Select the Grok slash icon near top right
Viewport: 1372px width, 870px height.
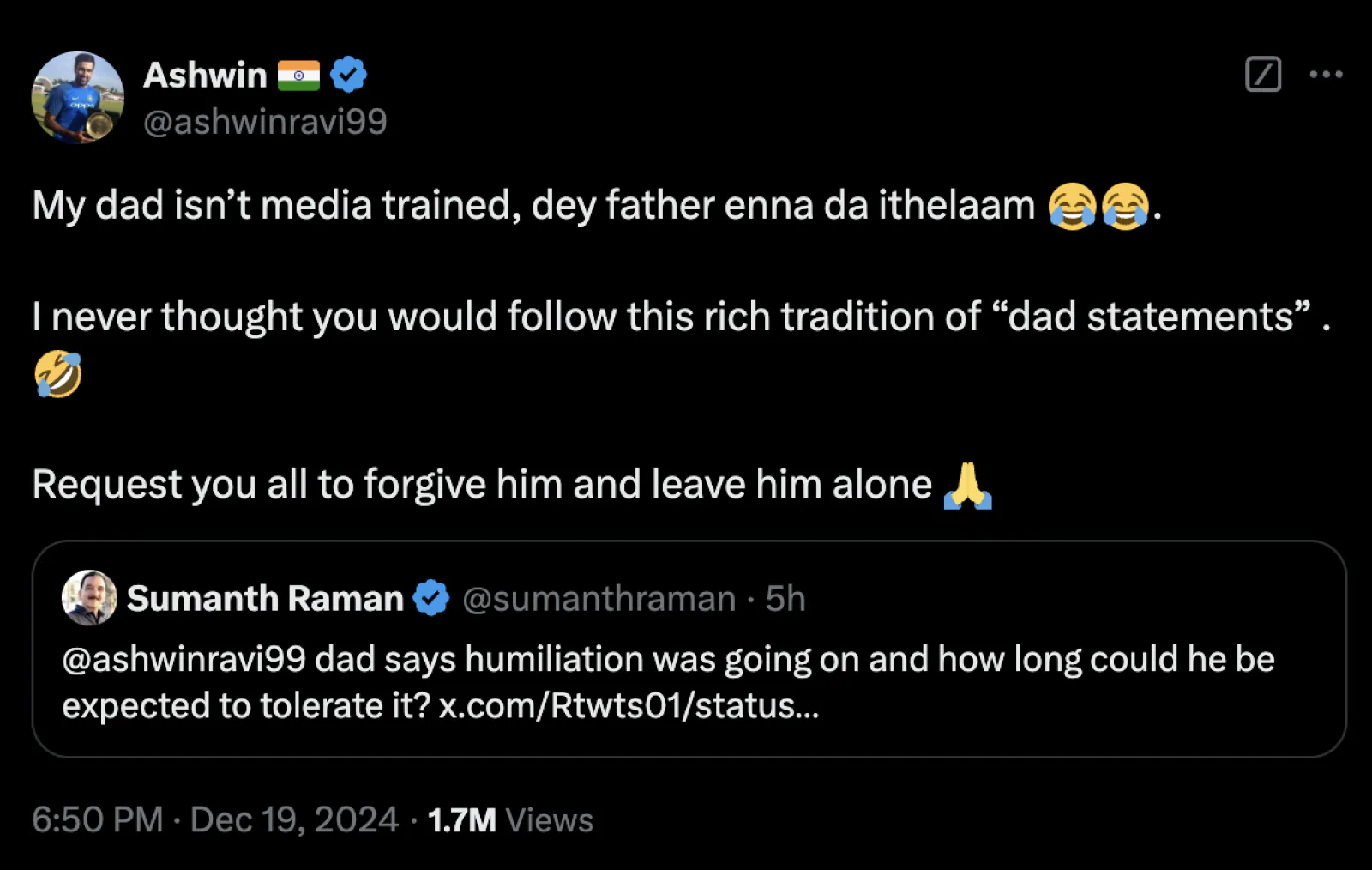[1262, 76]
